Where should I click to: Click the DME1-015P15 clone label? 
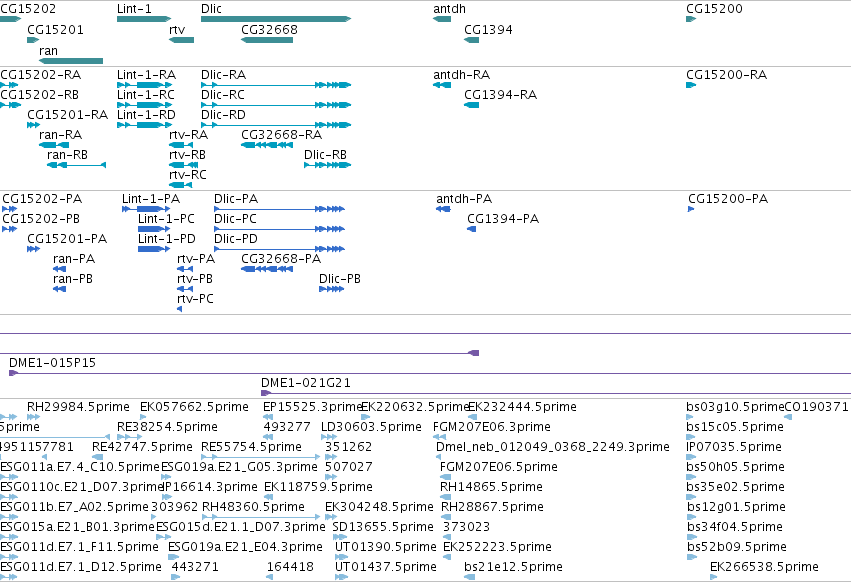[x=53, y=363]
